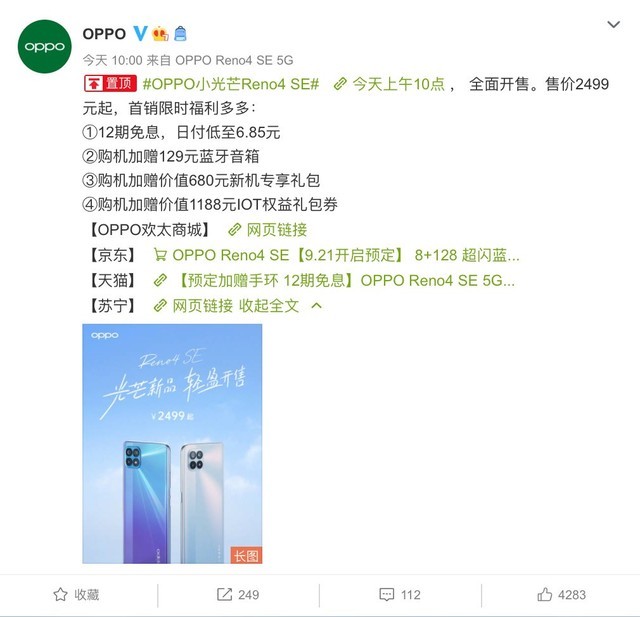Click the repost share icon 249
640x617 pixels.
[224, 594]
